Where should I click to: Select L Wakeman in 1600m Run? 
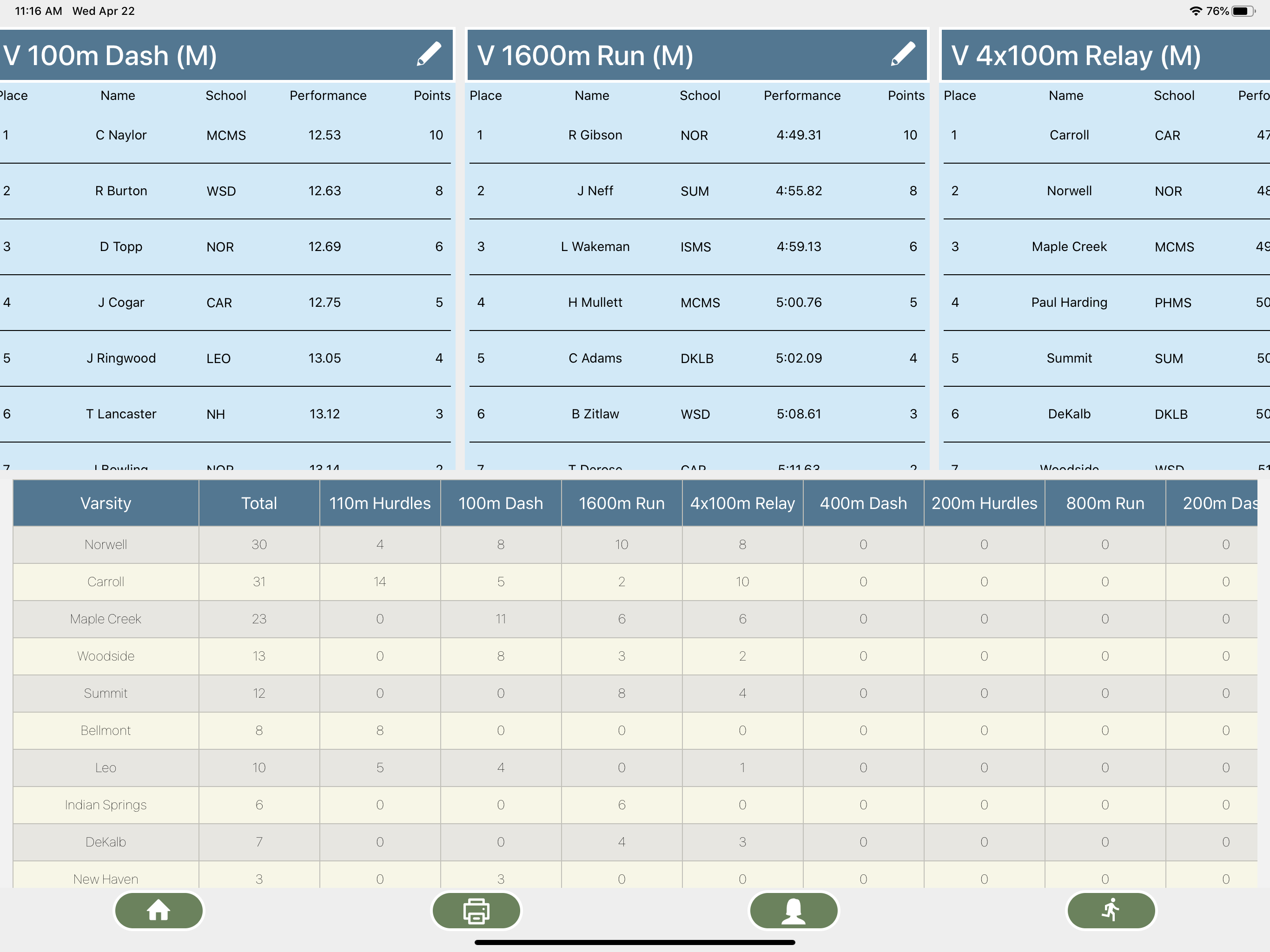click(595, 246)
